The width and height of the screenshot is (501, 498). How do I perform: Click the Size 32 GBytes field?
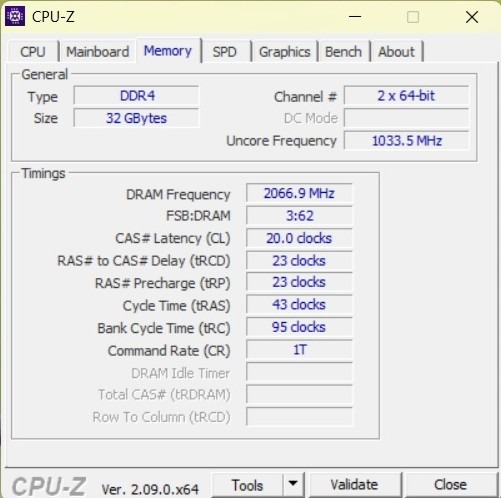click(137, 118)
